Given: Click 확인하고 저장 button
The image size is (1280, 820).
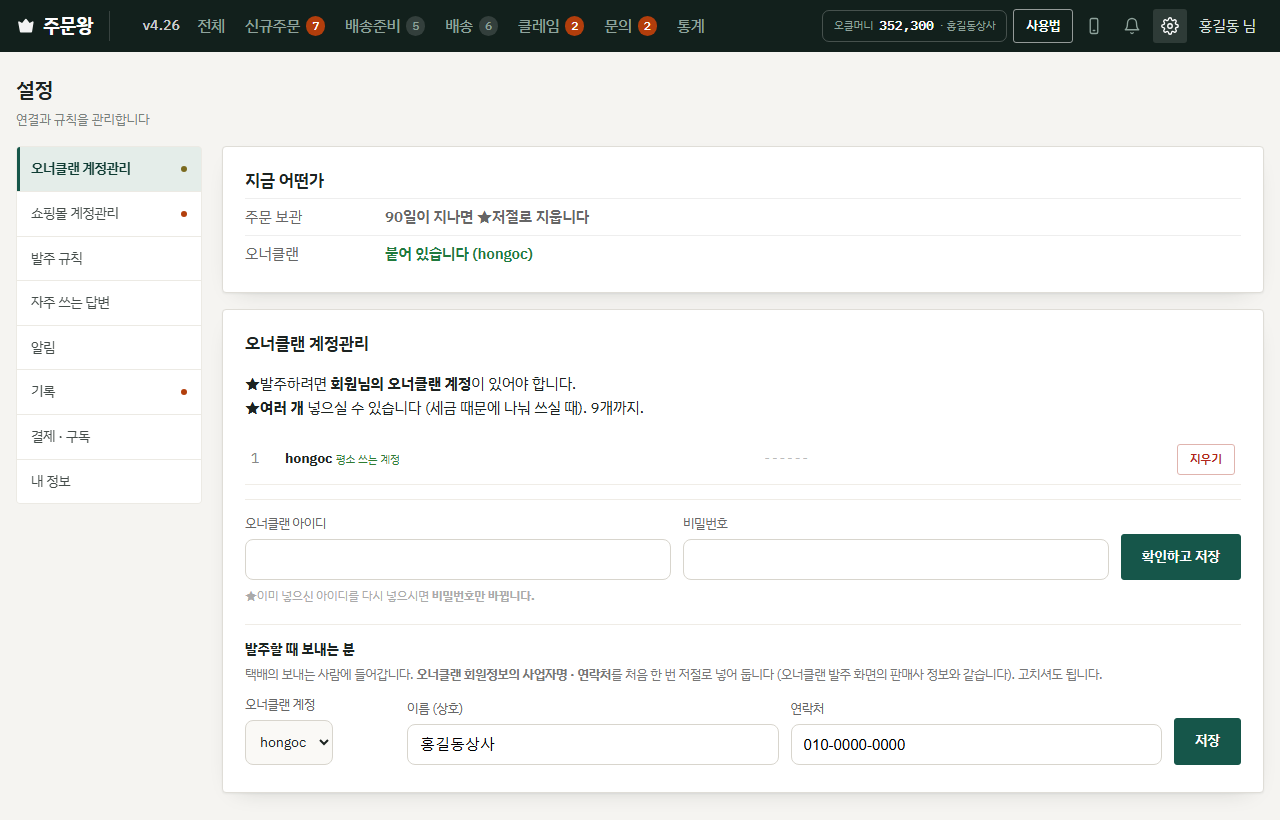Looking at the screenshot, I should (x=1181, y=557).
